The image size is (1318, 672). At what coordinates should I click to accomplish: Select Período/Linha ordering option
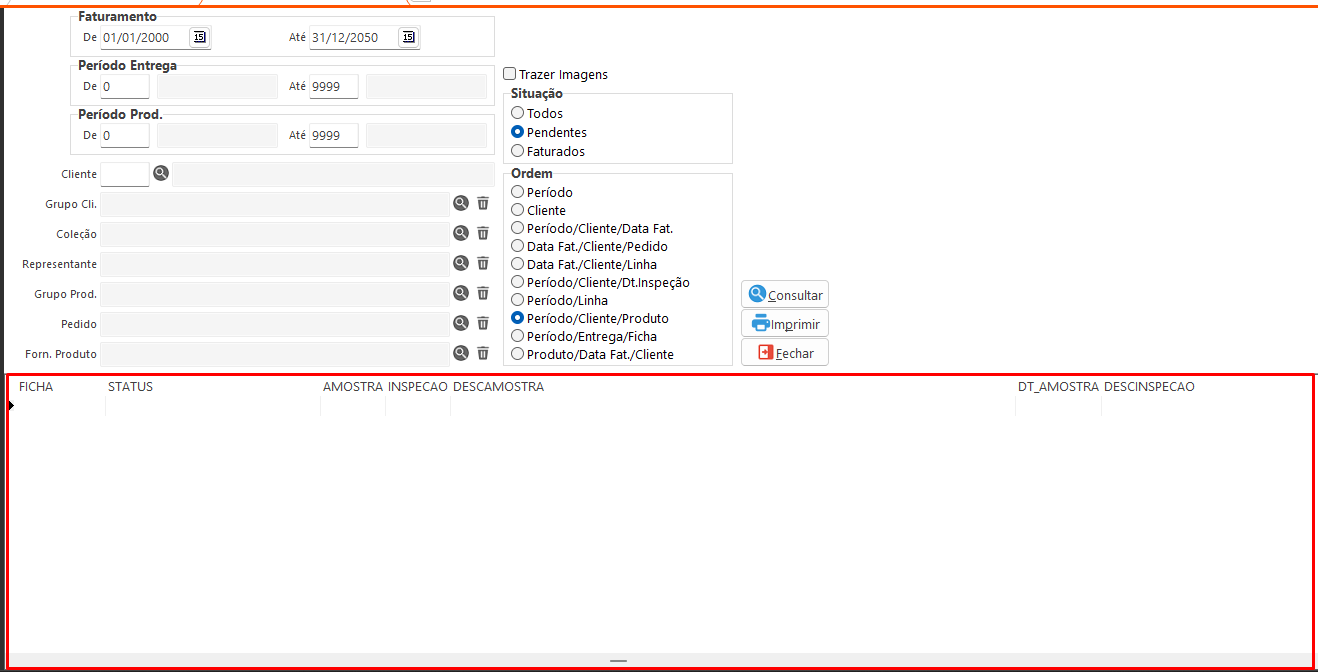coord(518,300)
